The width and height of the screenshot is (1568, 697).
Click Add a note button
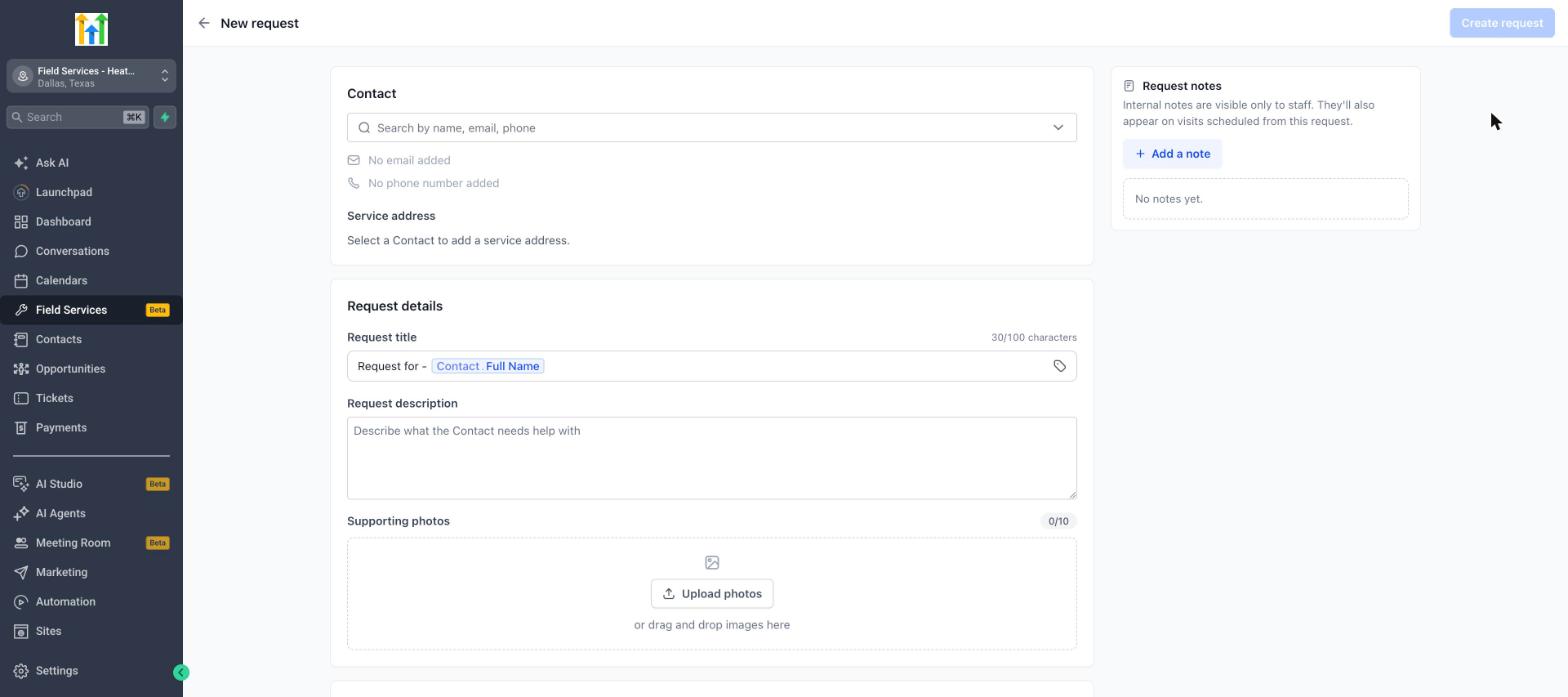pyautogui.click(x=1172, y=154)
